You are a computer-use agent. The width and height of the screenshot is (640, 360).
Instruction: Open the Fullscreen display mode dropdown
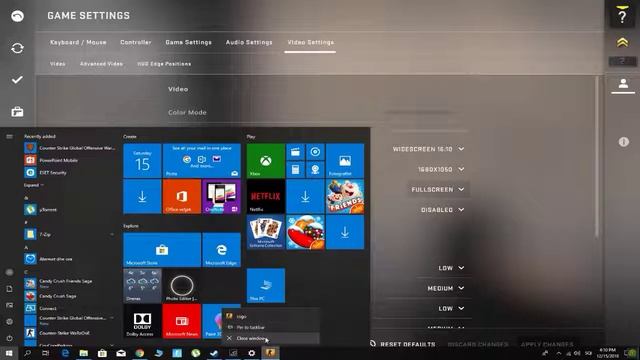[x=438, y=189]
